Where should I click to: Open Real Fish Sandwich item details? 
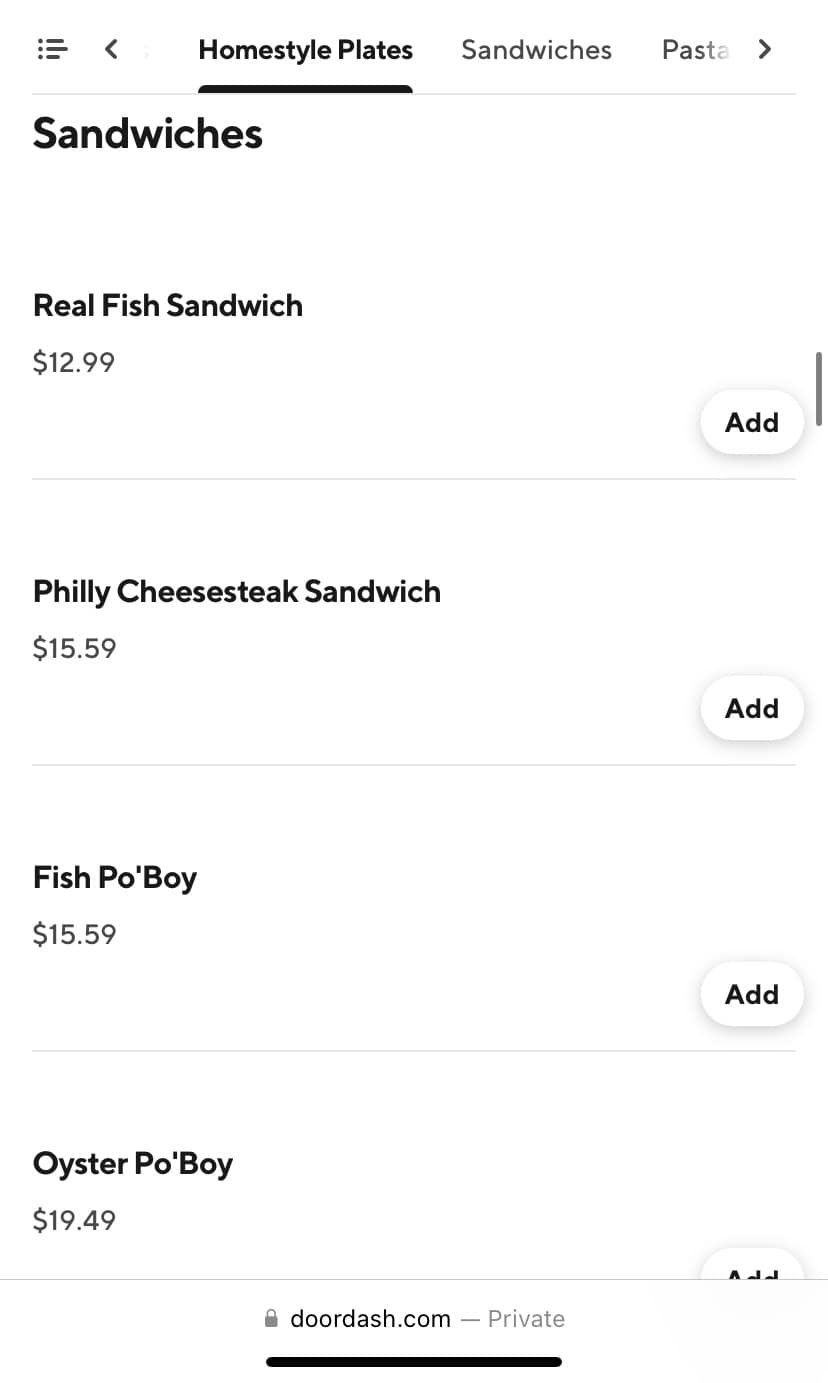pos(168,306)
